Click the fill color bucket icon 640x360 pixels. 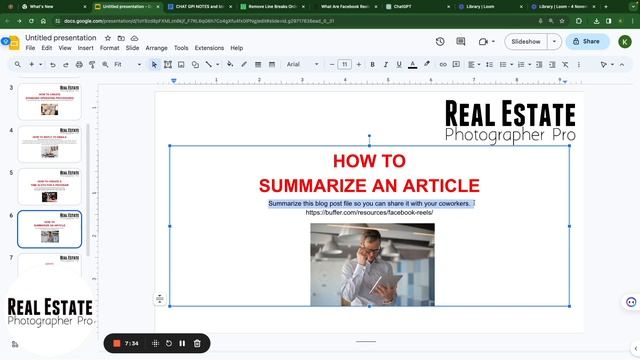click(230, 64)
